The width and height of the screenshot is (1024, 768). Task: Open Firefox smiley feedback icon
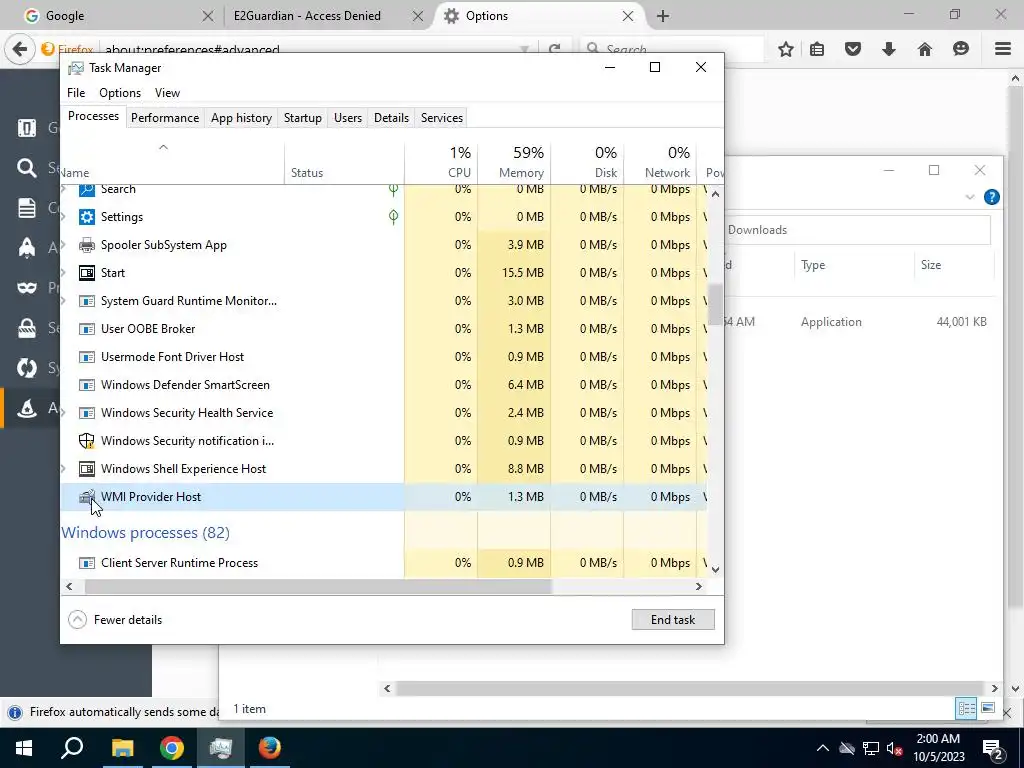coord(961,49)
